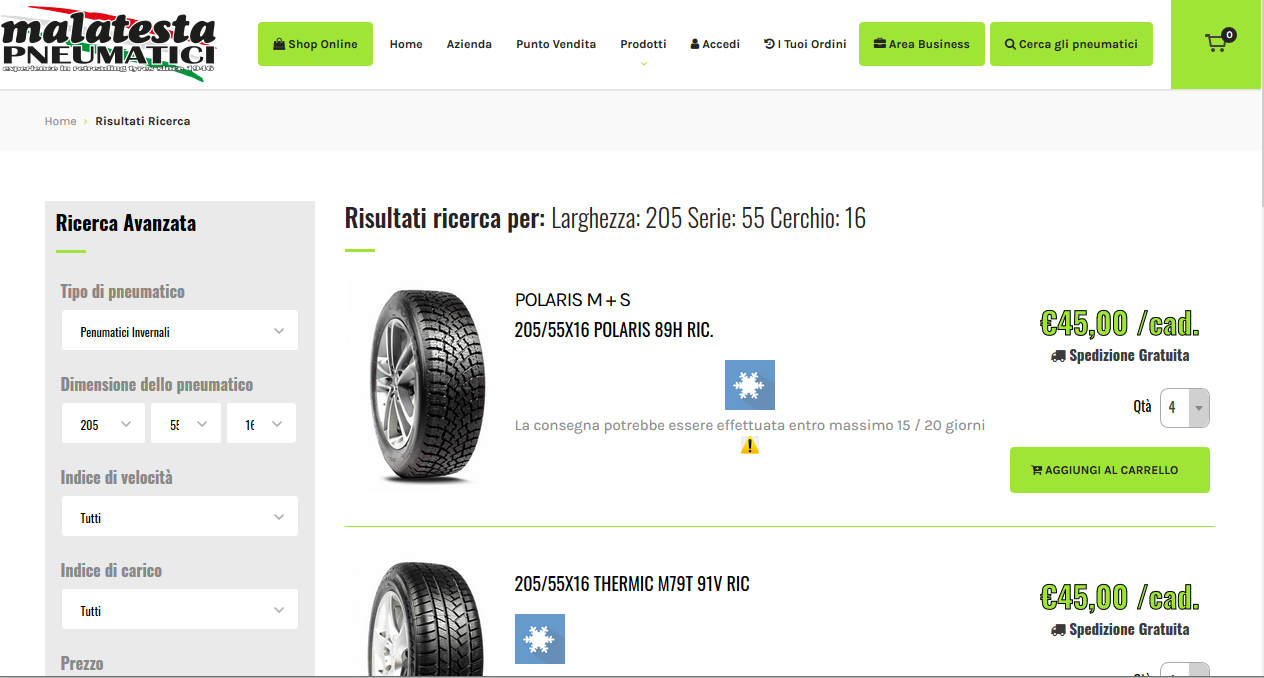Open the quantity dropdown showing 4

point(1185,408)
